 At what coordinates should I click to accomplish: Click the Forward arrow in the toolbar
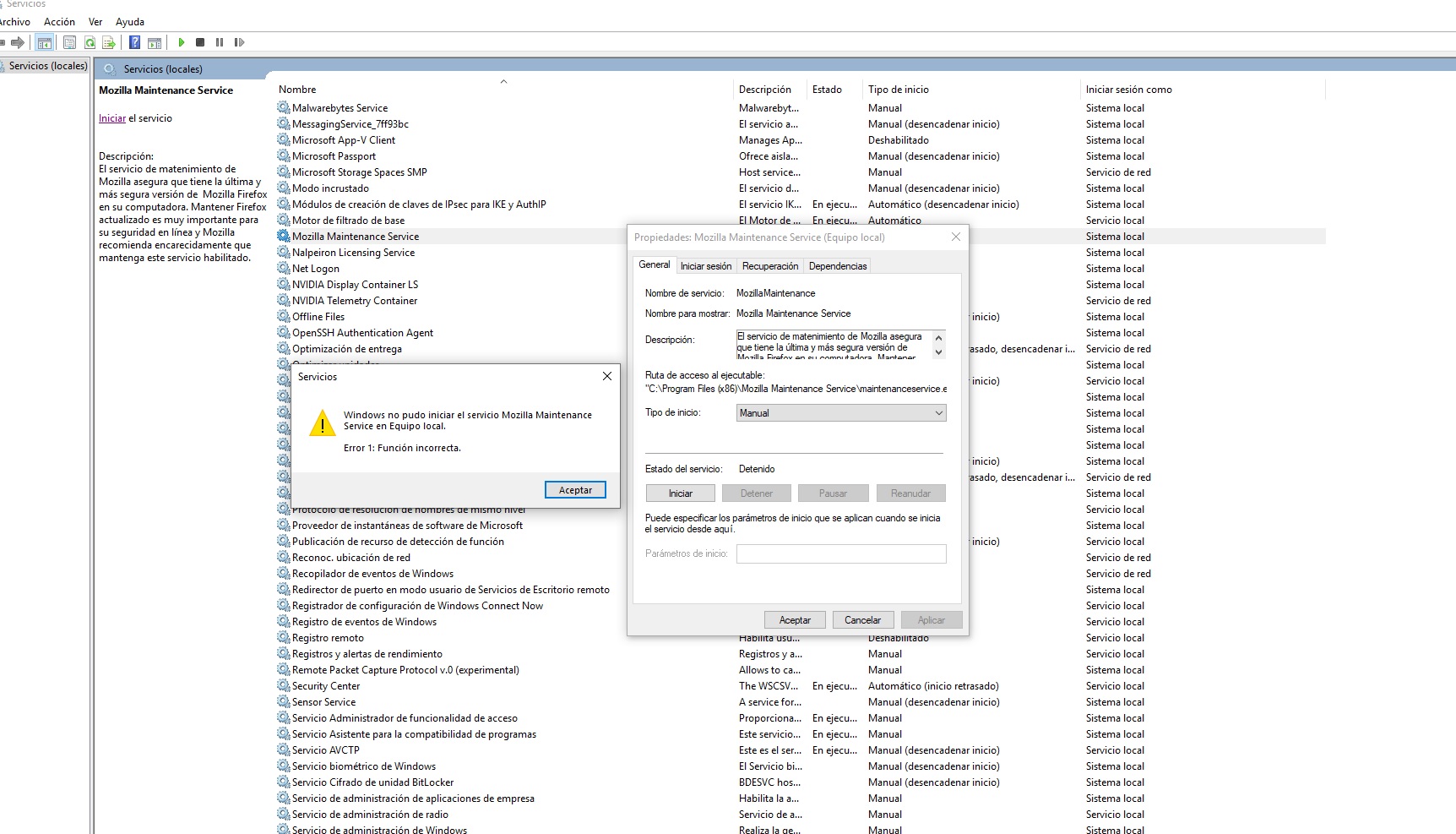18,42
